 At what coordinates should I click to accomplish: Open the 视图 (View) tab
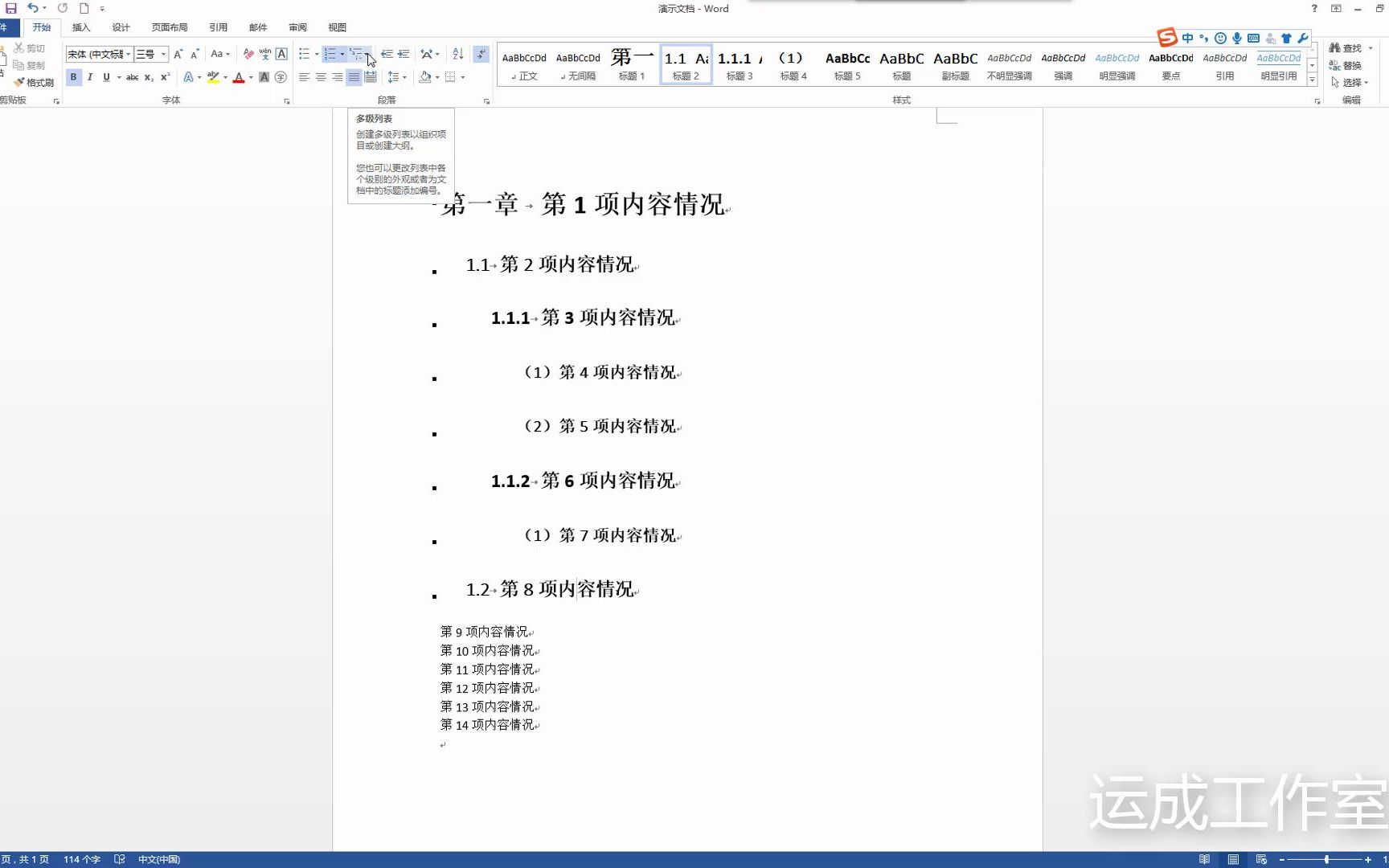pos(337,27)
